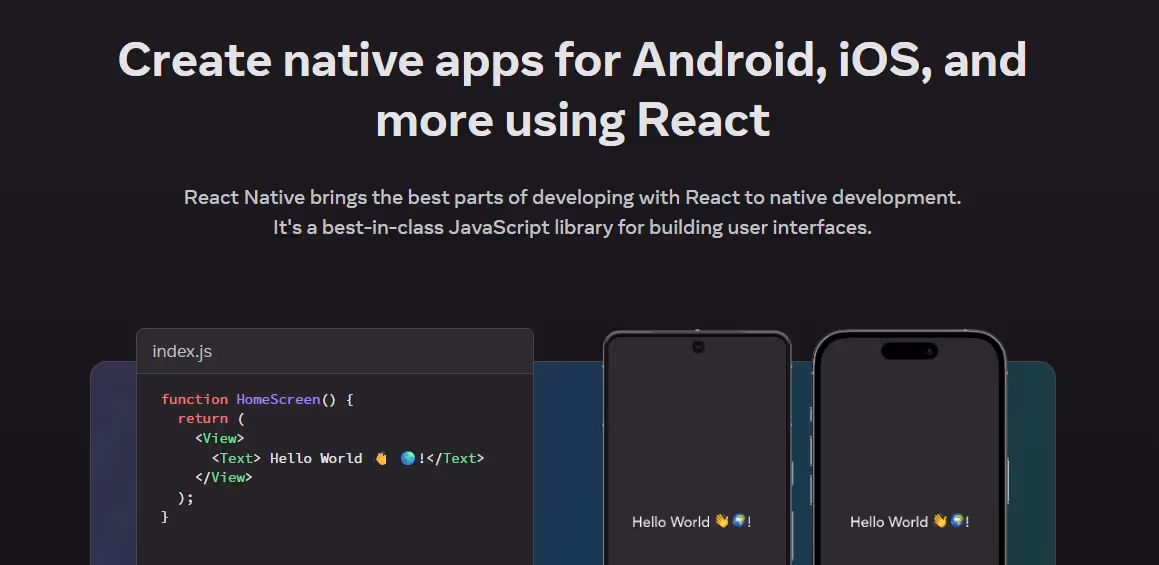
Task: Click the main heading about native apps
Action: [573, 89]
